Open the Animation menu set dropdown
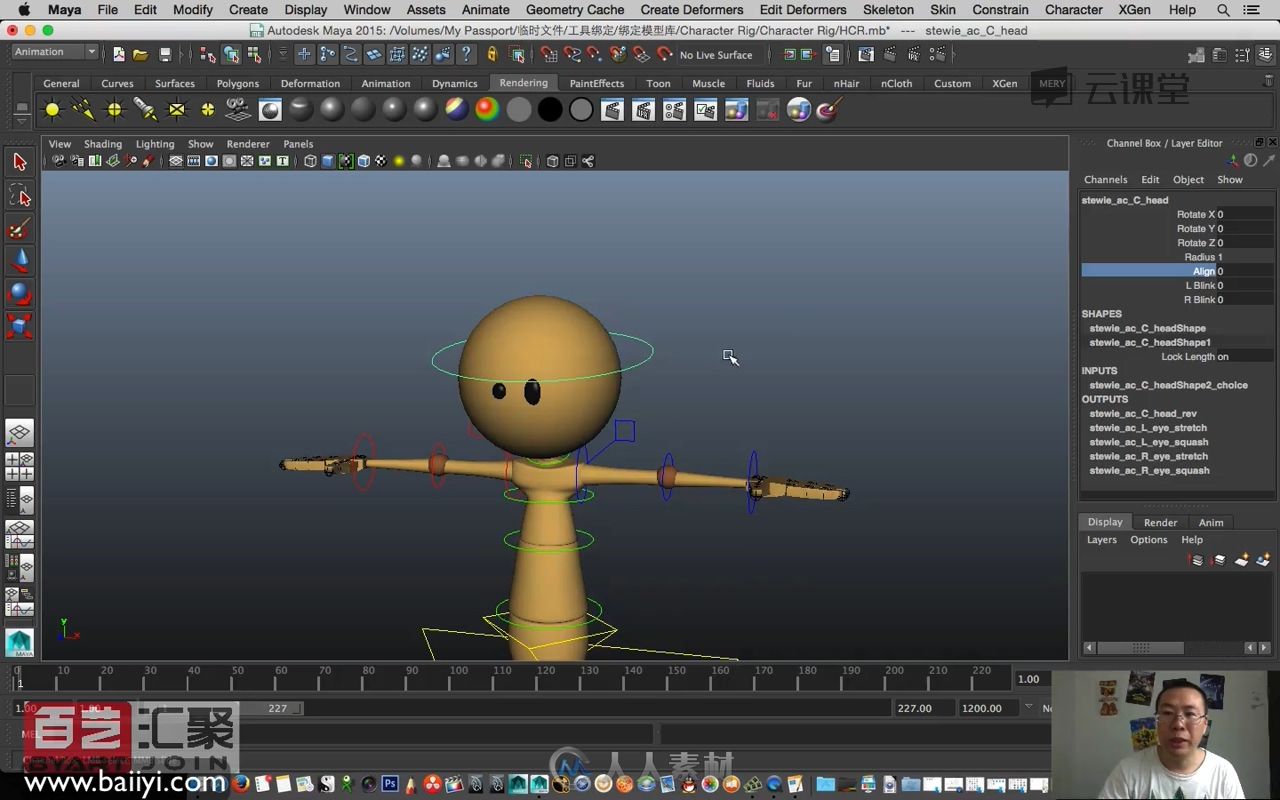This screenshot has width=1280, height=800. pos(55,52)
